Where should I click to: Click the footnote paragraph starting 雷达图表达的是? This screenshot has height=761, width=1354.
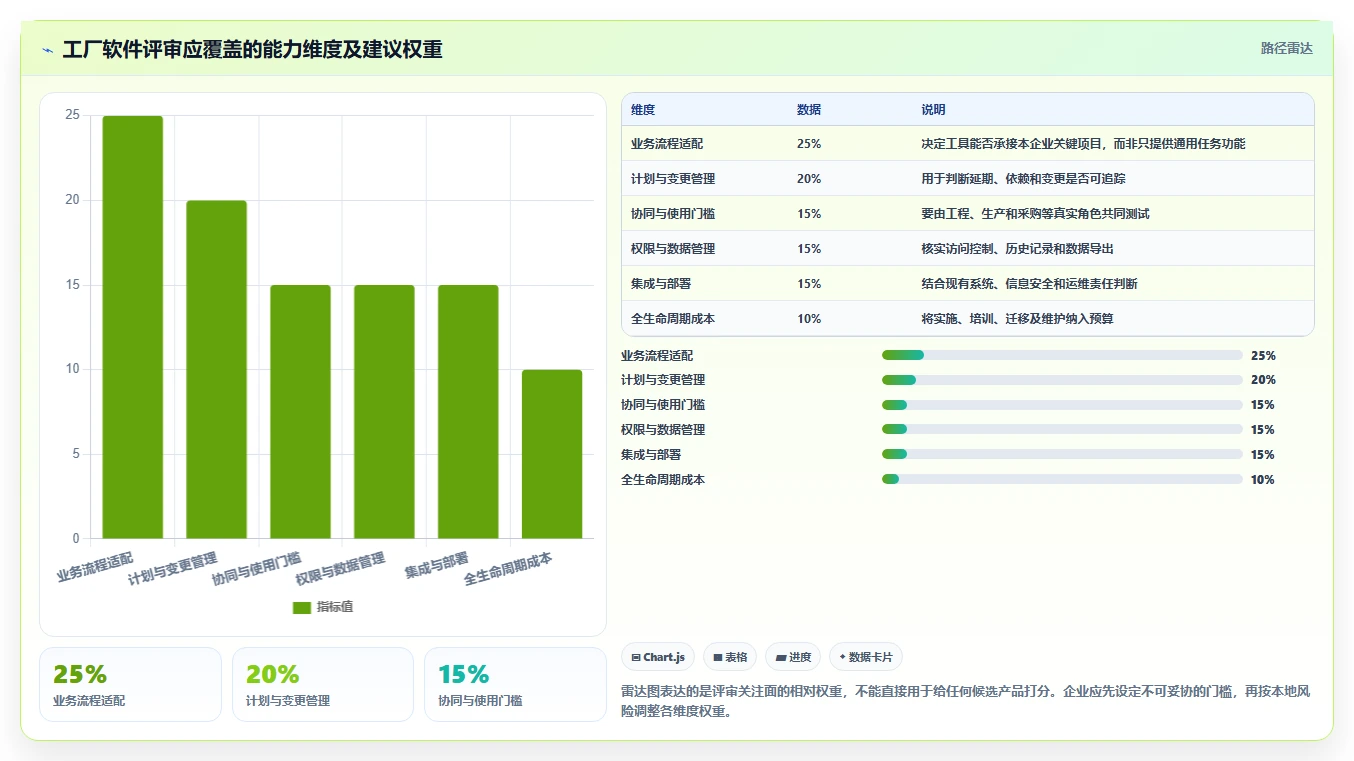[964, 702]
